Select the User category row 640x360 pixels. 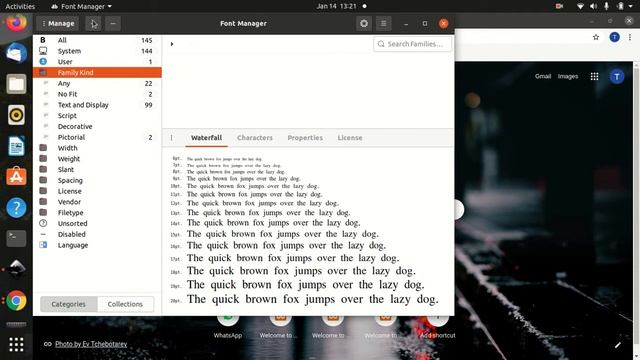point(97,62)
